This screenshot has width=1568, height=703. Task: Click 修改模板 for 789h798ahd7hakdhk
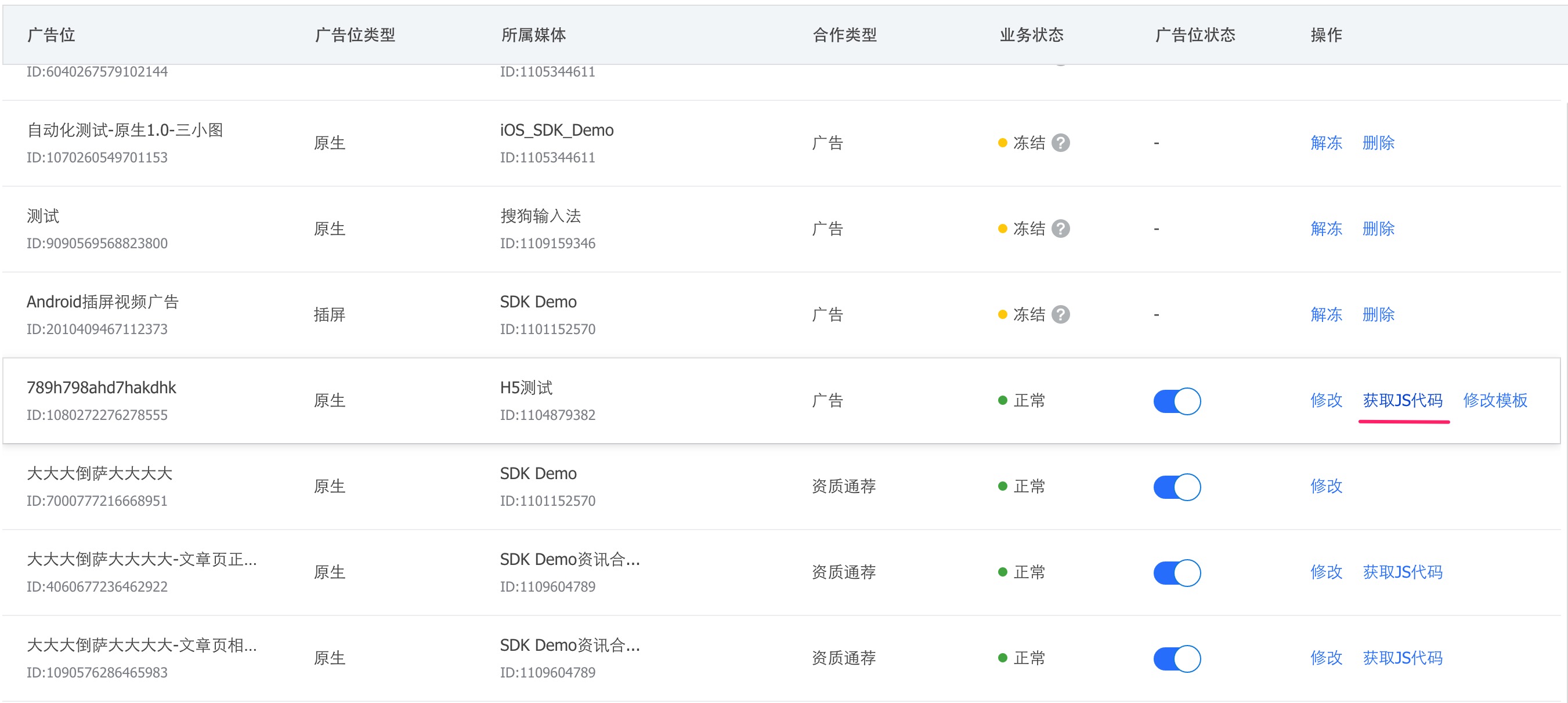(1495, 400)
